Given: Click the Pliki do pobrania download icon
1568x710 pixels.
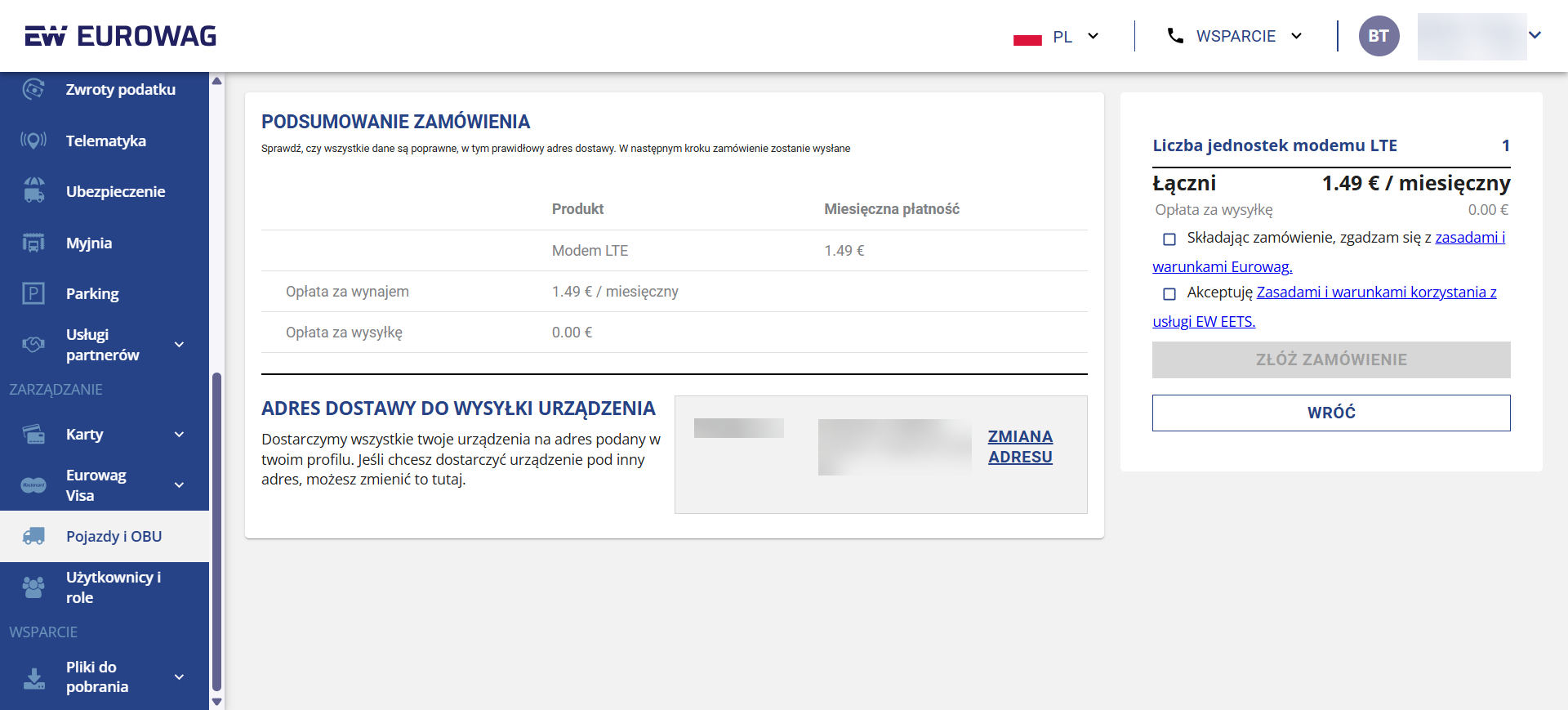Looking at the screenshot, I should pyautogui.click(x=33, y=677).
